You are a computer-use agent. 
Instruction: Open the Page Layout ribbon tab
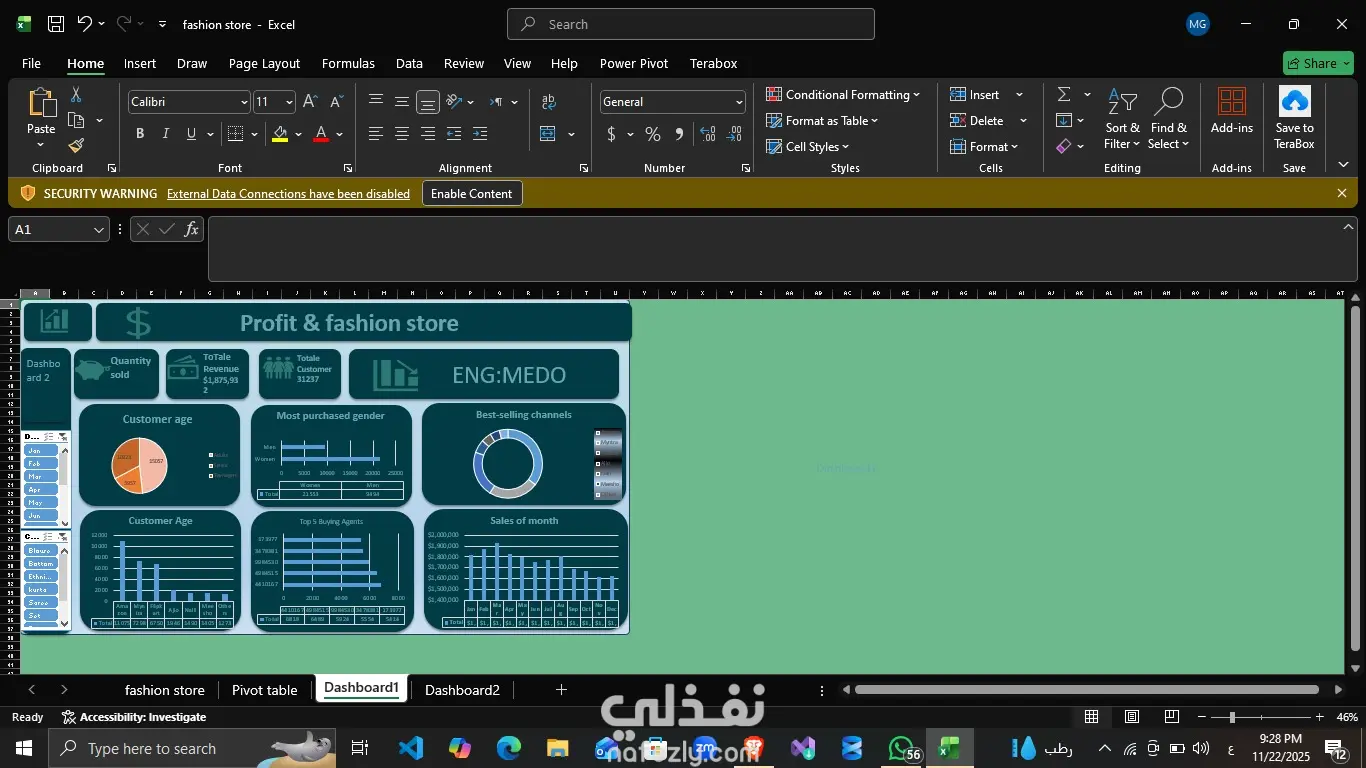click(264, 63)
